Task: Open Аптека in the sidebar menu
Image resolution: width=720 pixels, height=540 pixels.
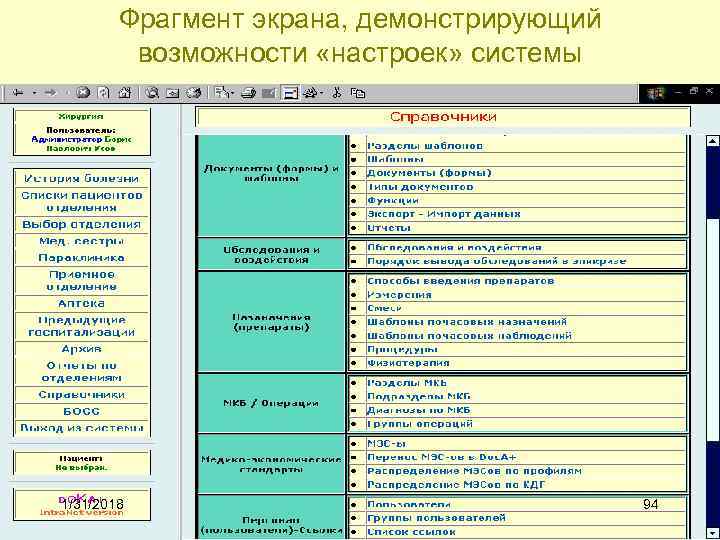Action: 81,303
